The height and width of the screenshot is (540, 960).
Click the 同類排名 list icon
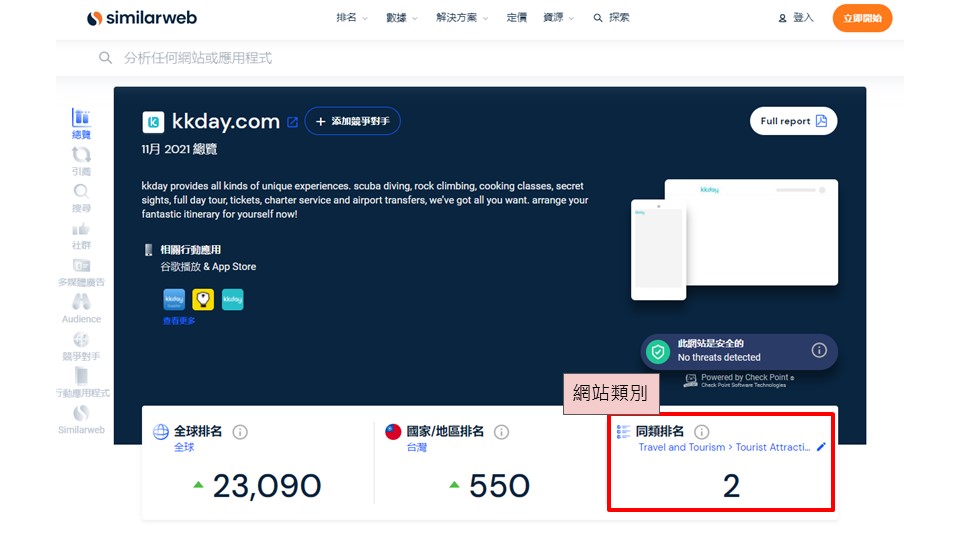(x=623, y=432)
